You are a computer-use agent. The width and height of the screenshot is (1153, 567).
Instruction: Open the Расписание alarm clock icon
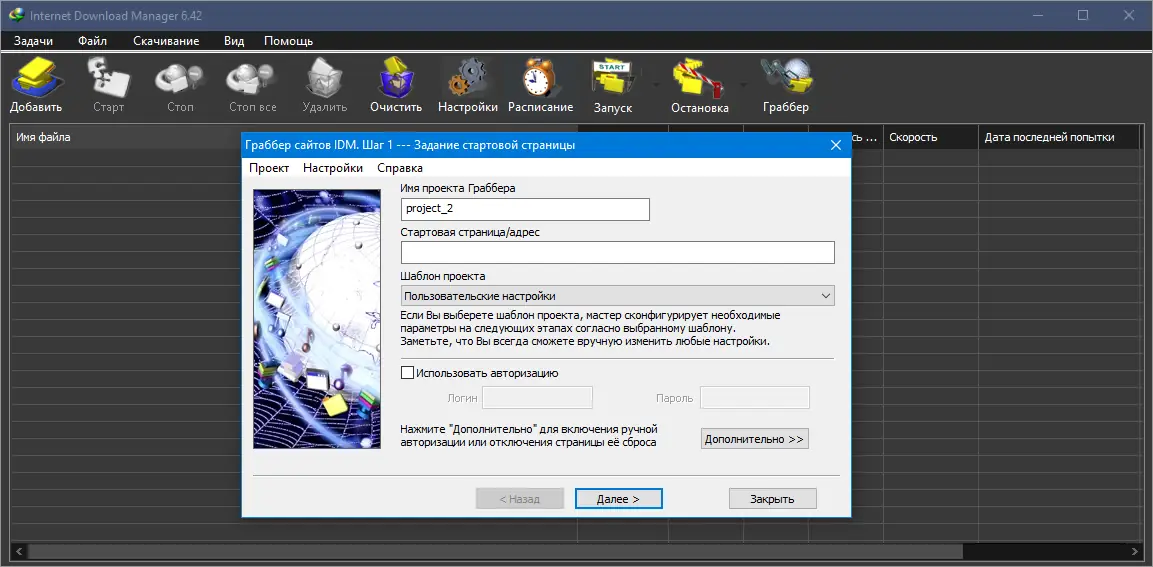pos(540,85)
